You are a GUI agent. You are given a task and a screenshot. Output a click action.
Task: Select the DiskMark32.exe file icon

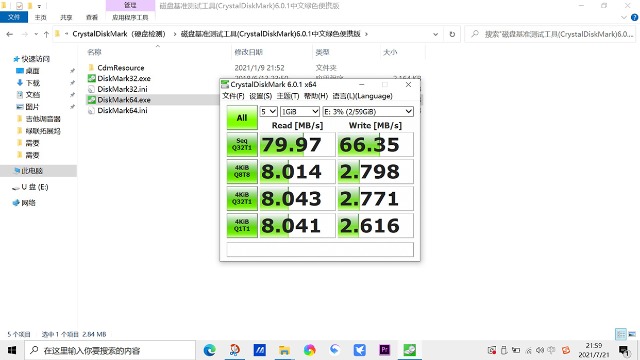point(91,78)
